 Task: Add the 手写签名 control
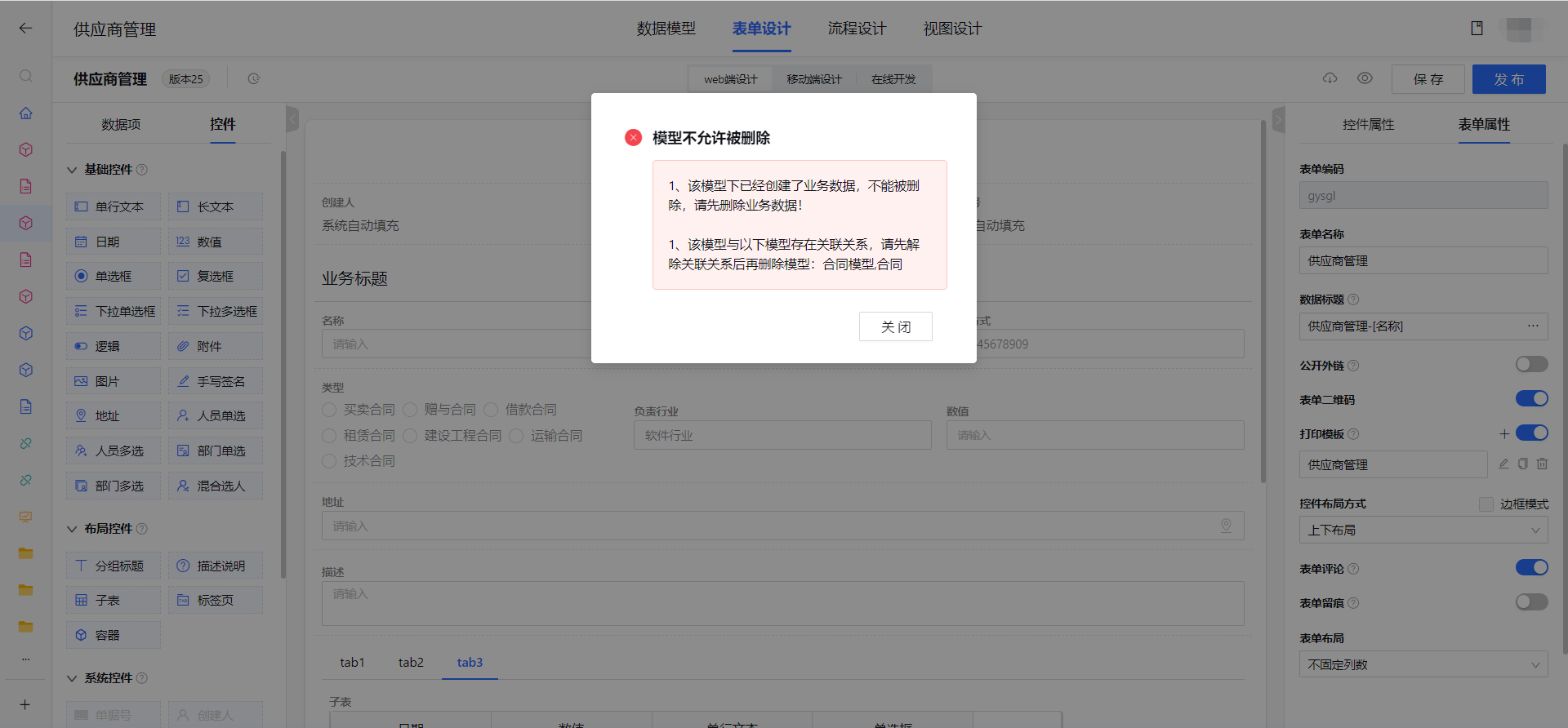tap(216, 381)
